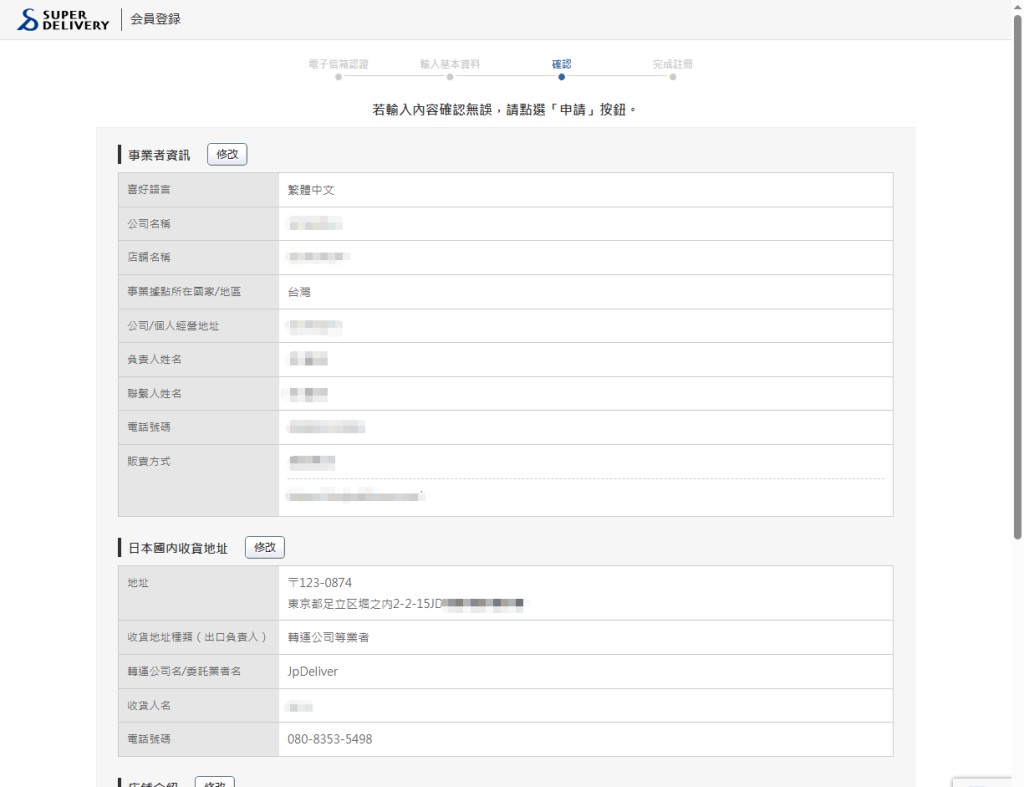Click the 收貨人名 label
This screenshot has width=1024, height=787.
click(149, 705)
